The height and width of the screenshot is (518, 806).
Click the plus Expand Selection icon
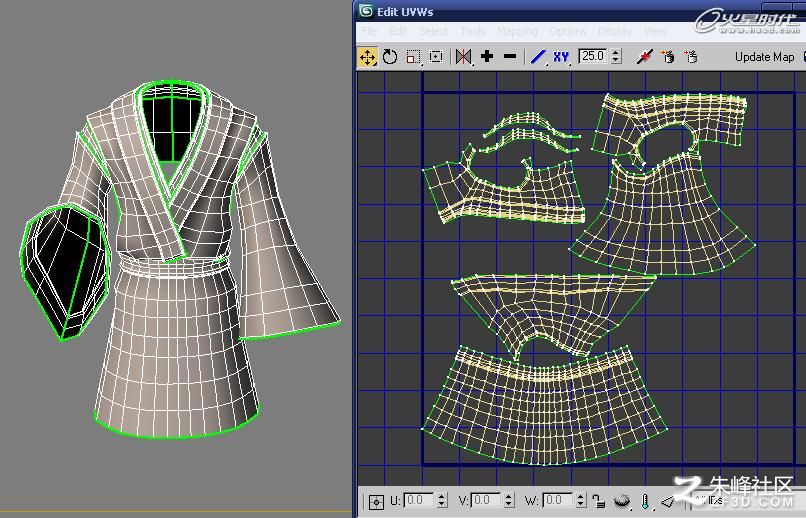tap(487, 56)
